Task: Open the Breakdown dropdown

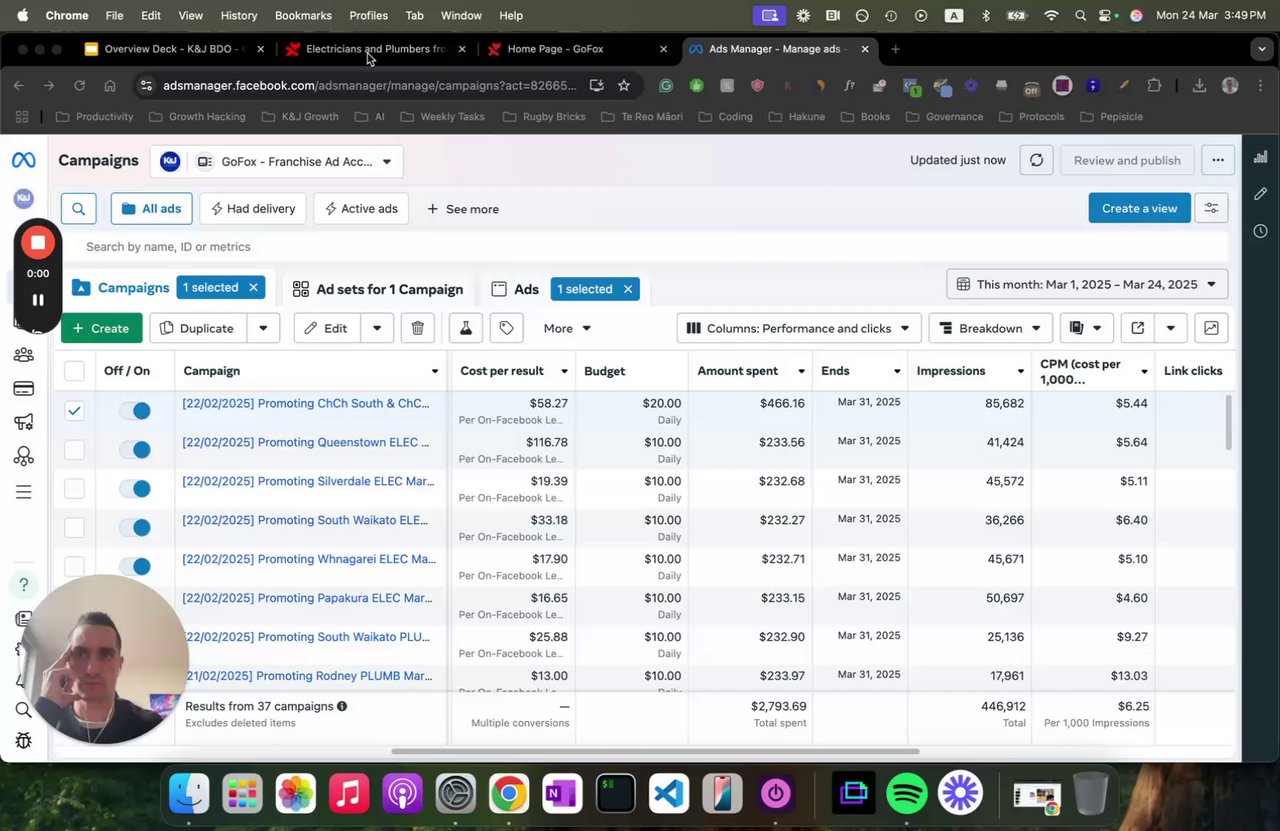Action: (990, 328)
